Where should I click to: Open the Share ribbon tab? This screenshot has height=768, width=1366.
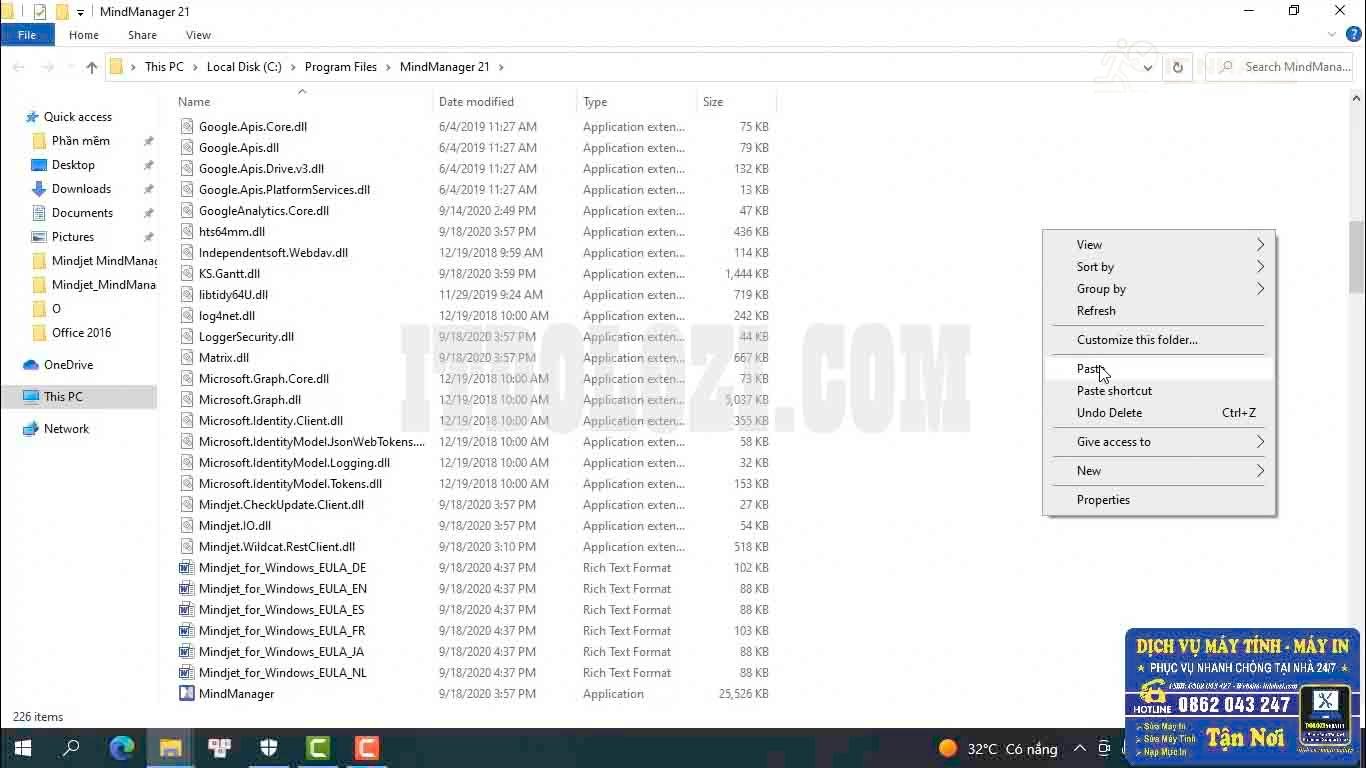click(x=142, y=35)
